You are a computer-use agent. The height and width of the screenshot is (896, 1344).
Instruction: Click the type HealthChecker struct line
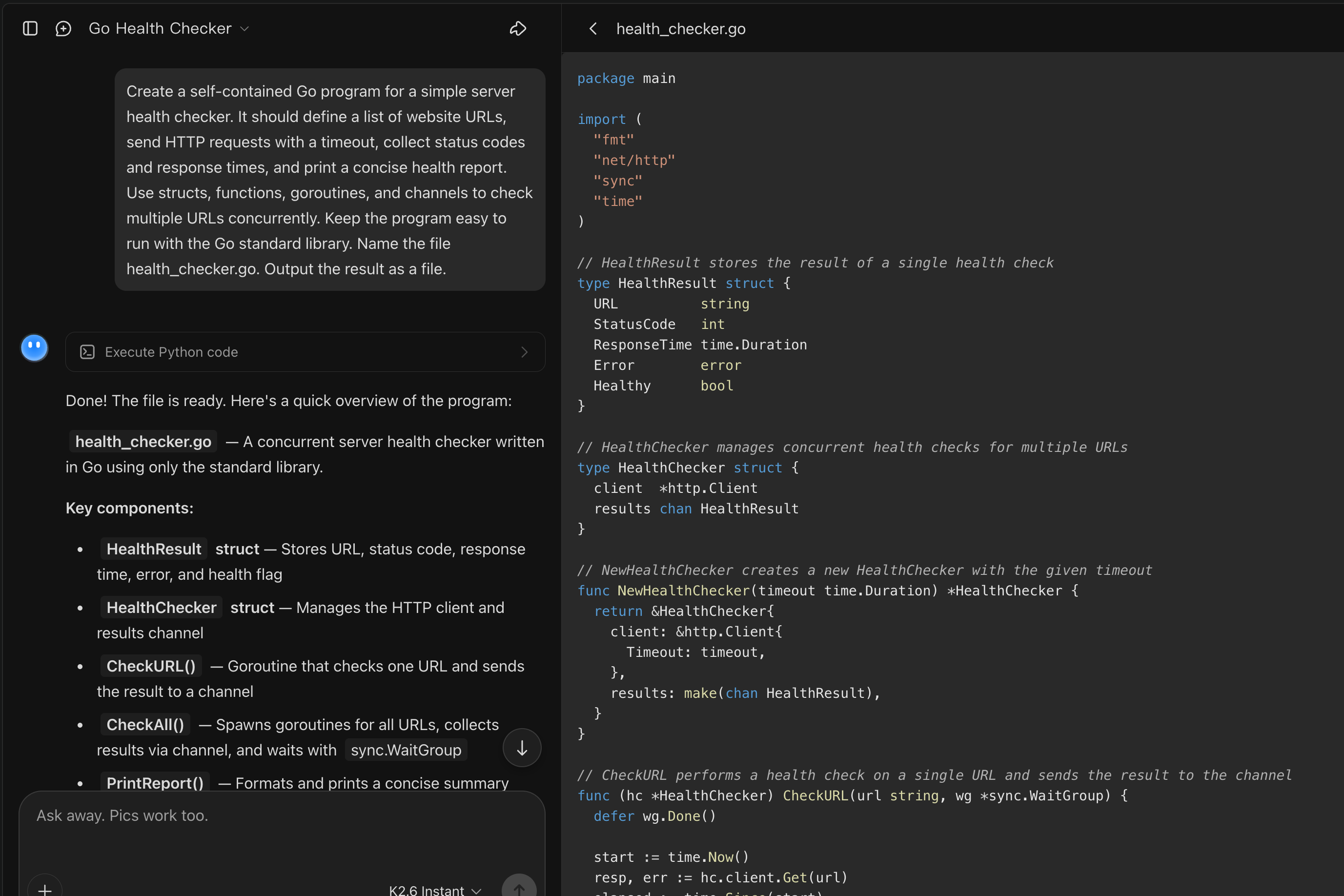coord(688,468)
